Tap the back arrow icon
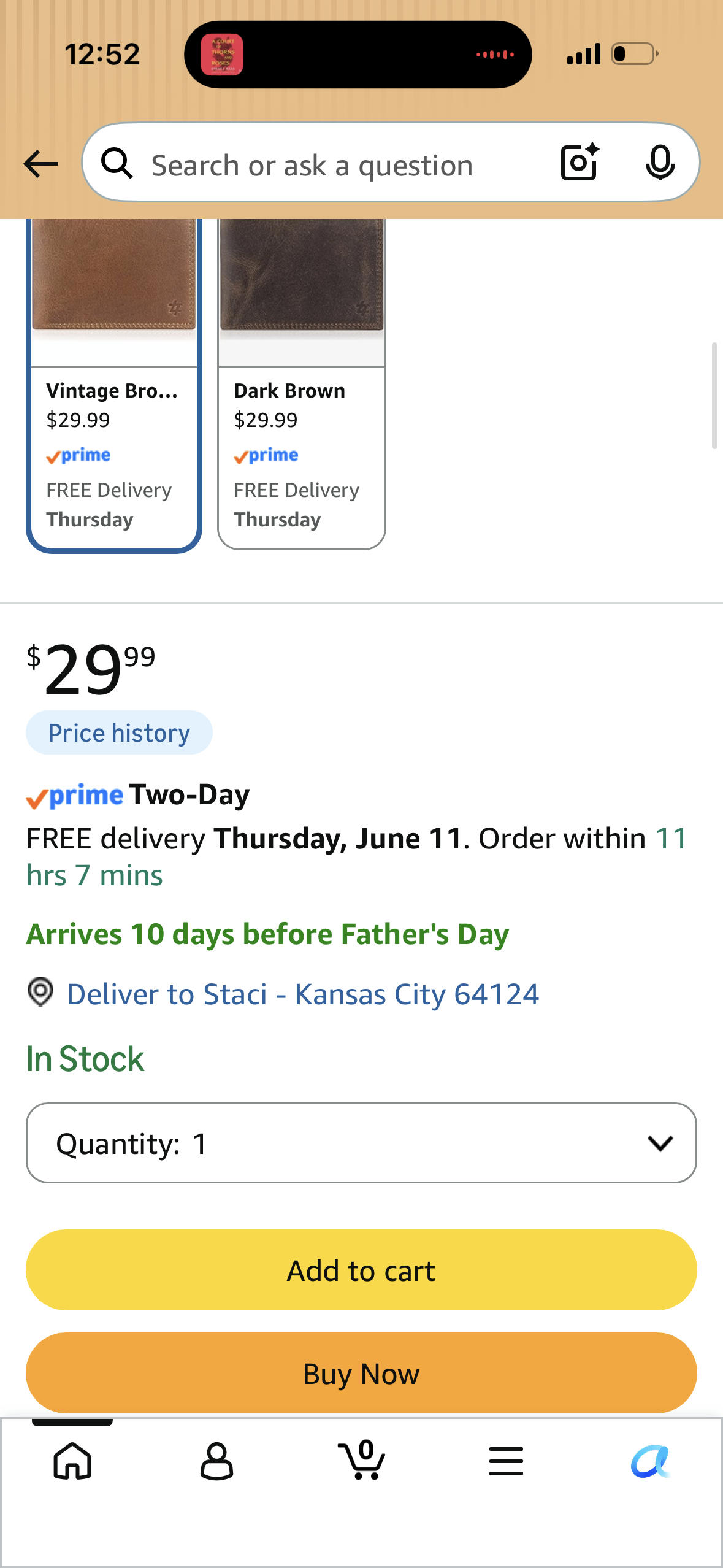 coord(40,164)
